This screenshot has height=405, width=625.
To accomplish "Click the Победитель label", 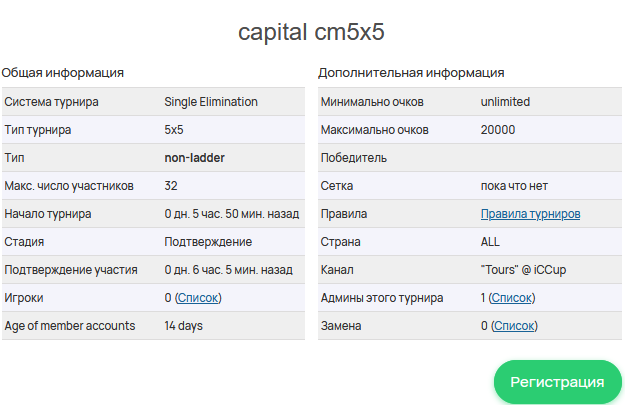I will [x=354, y=158].
